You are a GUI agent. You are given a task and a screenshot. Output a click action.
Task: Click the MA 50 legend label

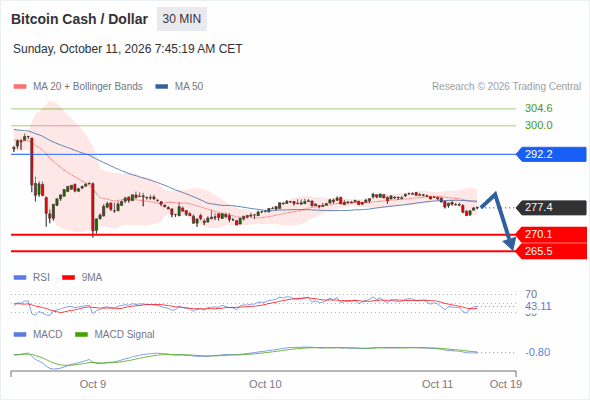(189, 87)
